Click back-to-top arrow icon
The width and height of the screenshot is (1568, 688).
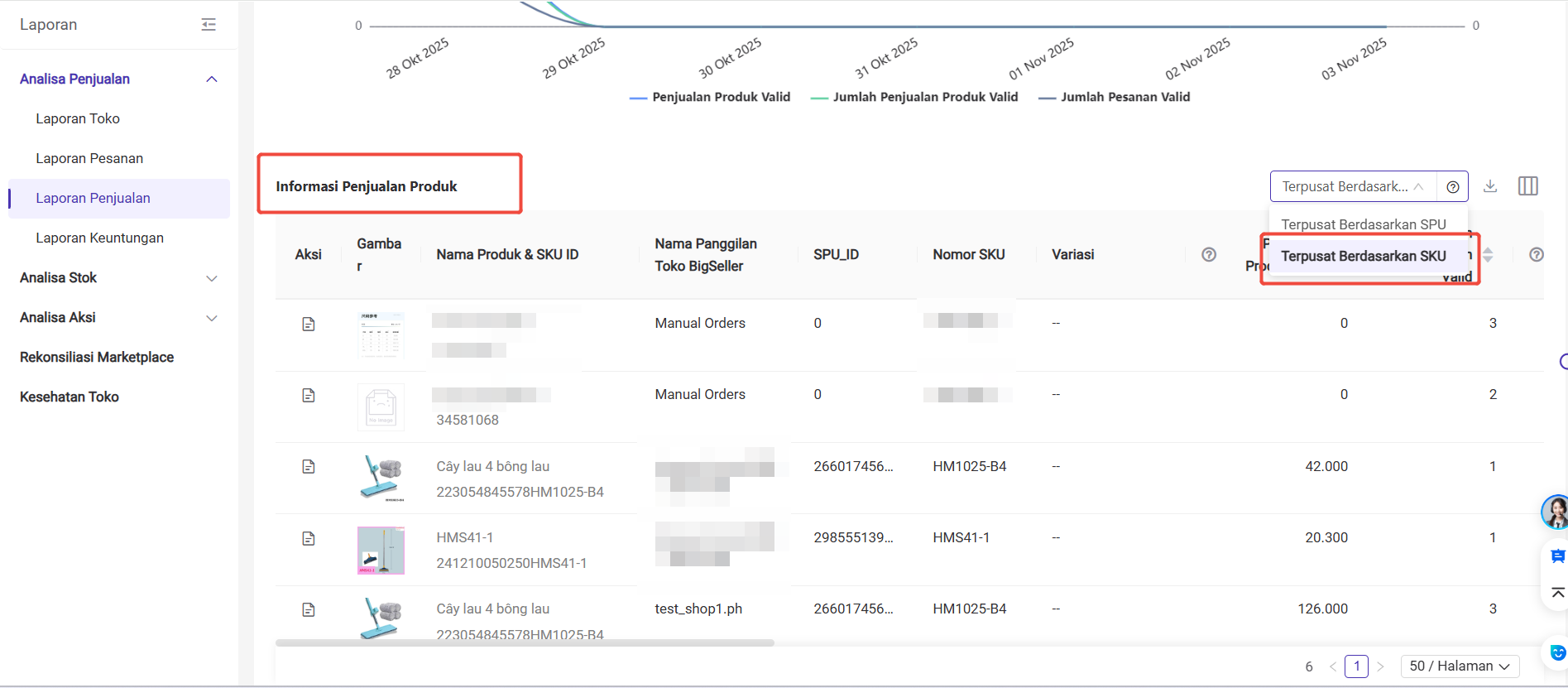(1557, 593)
